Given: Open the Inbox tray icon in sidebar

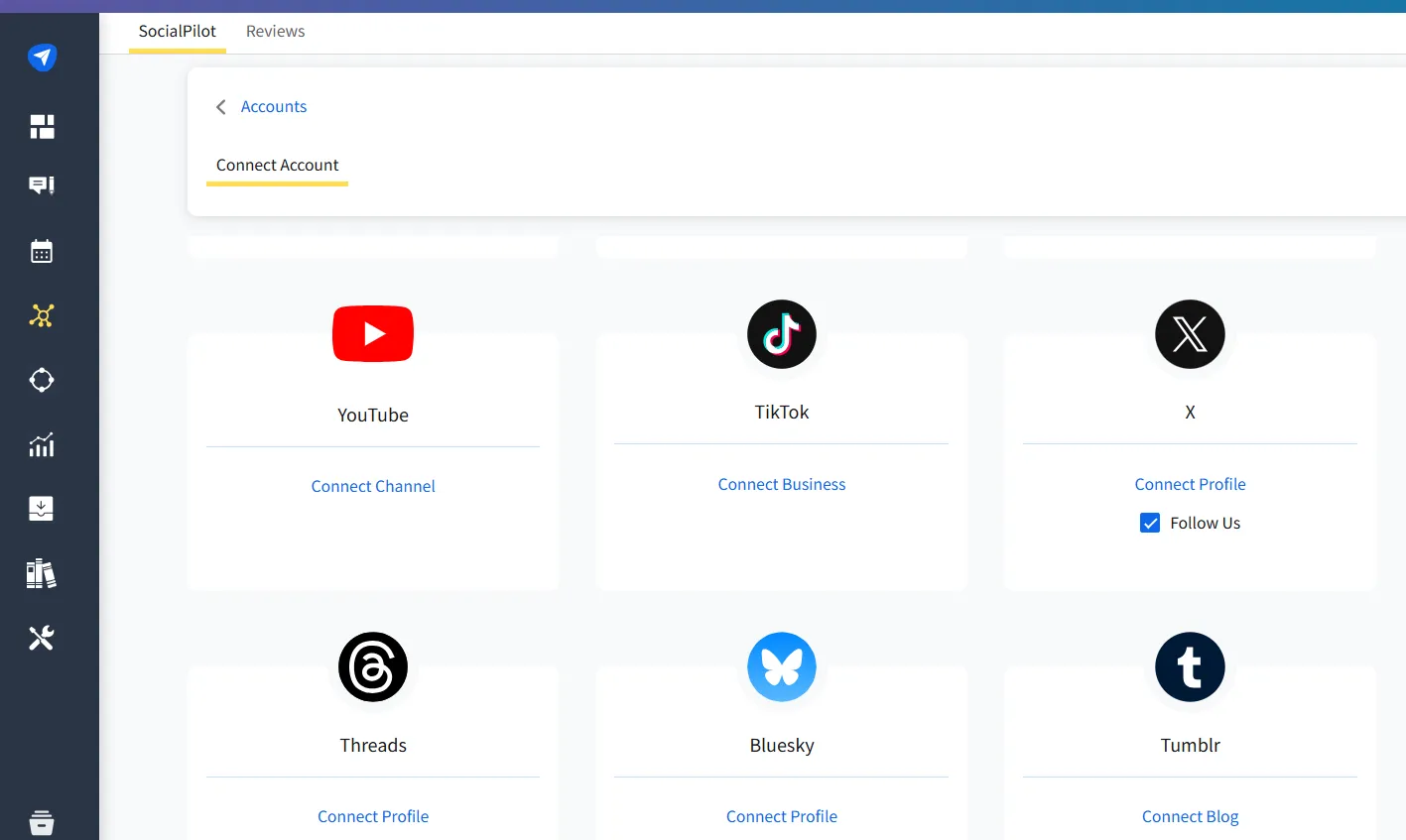Looking at the screenshot, I should click(x=42, y=509).
